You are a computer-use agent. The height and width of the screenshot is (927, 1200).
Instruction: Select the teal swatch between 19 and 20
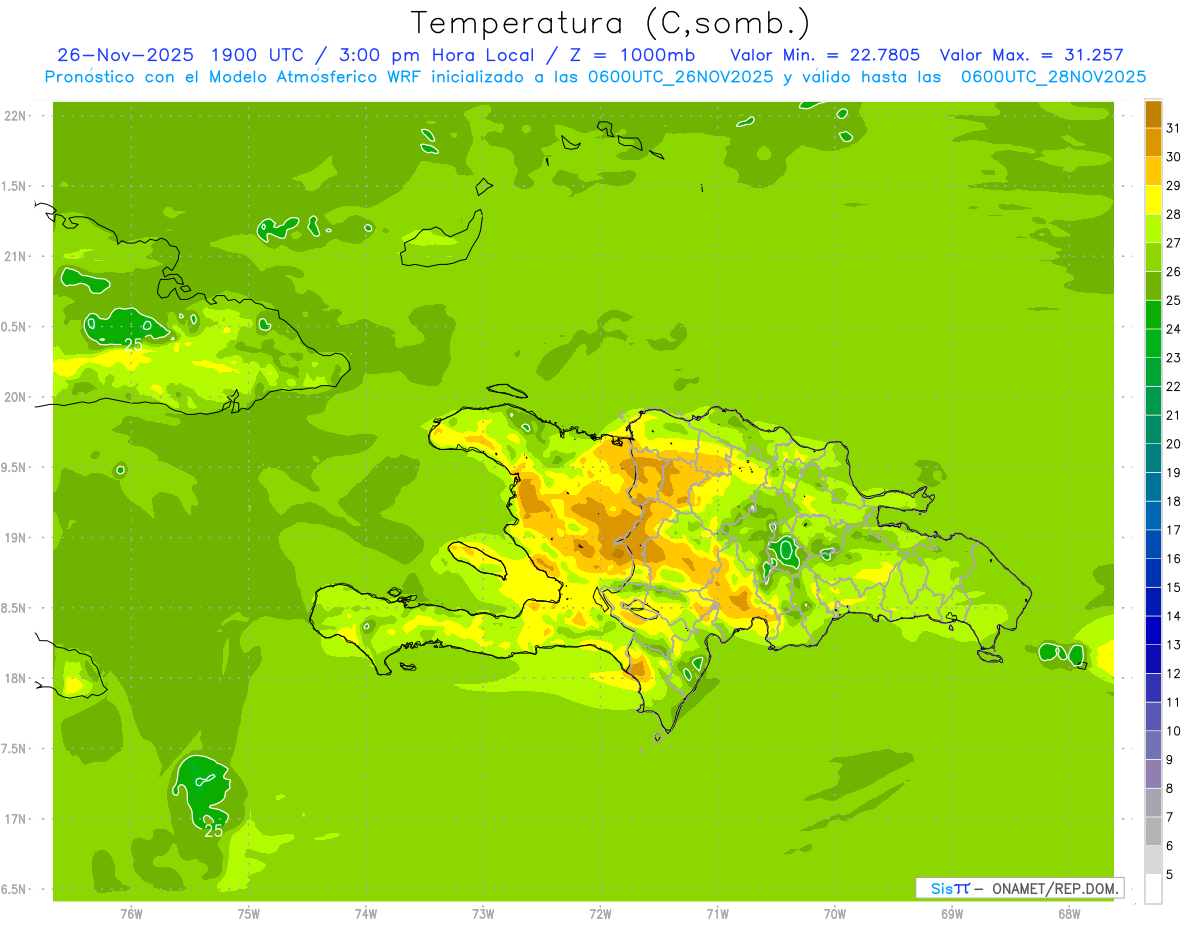1153,458
